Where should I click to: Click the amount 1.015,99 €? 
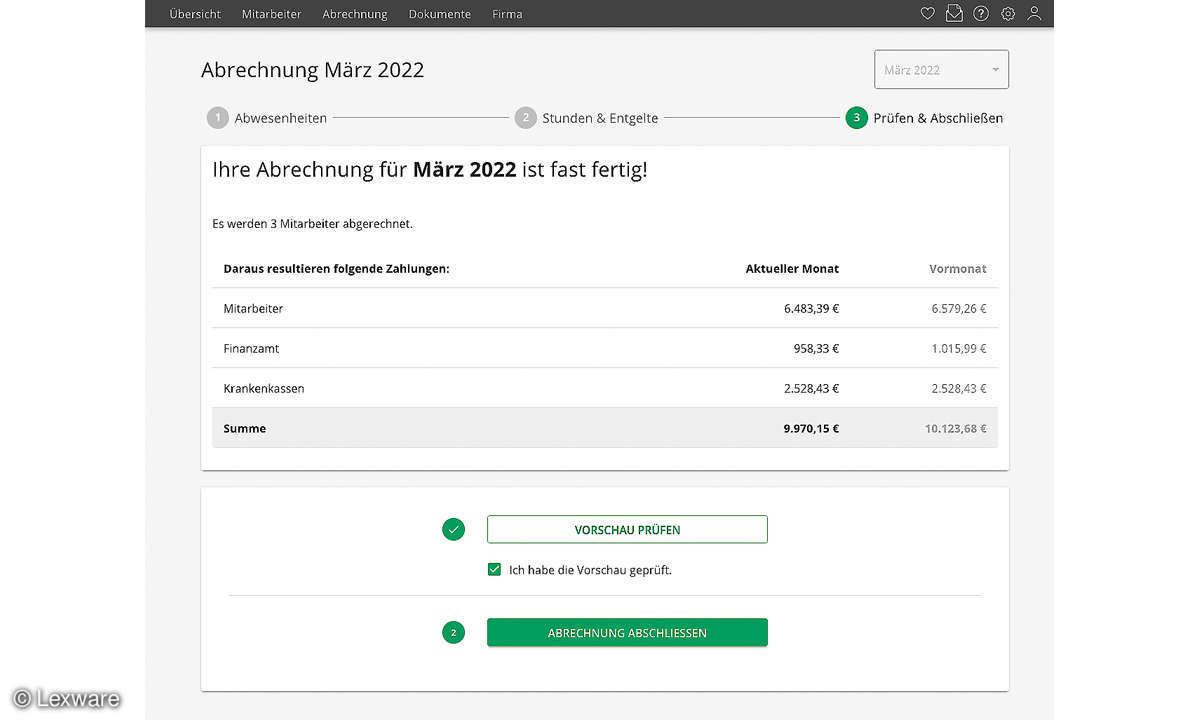tap(959, 348)
